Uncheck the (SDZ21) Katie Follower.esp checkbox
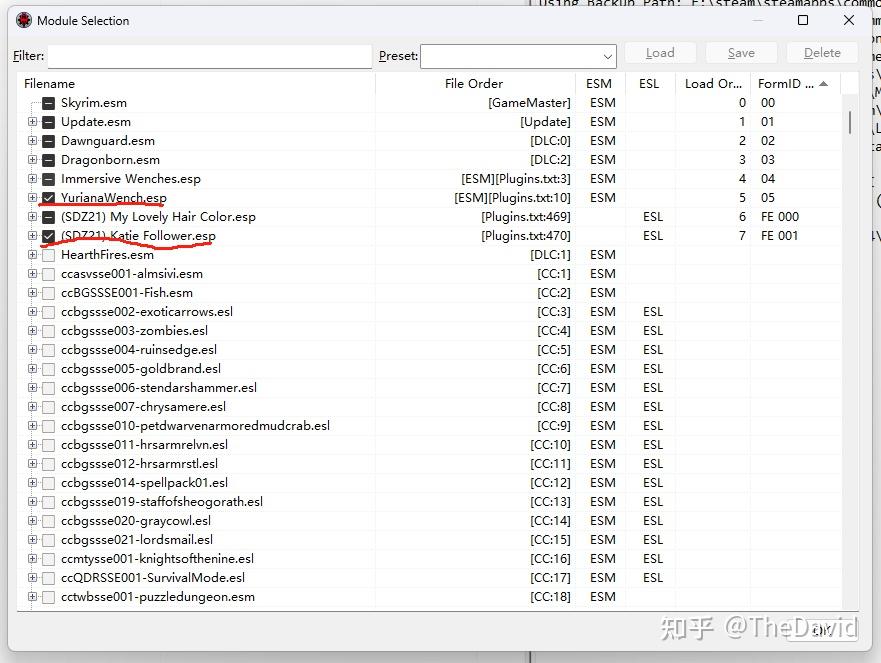The image size is (881, 663). point(49,236)
